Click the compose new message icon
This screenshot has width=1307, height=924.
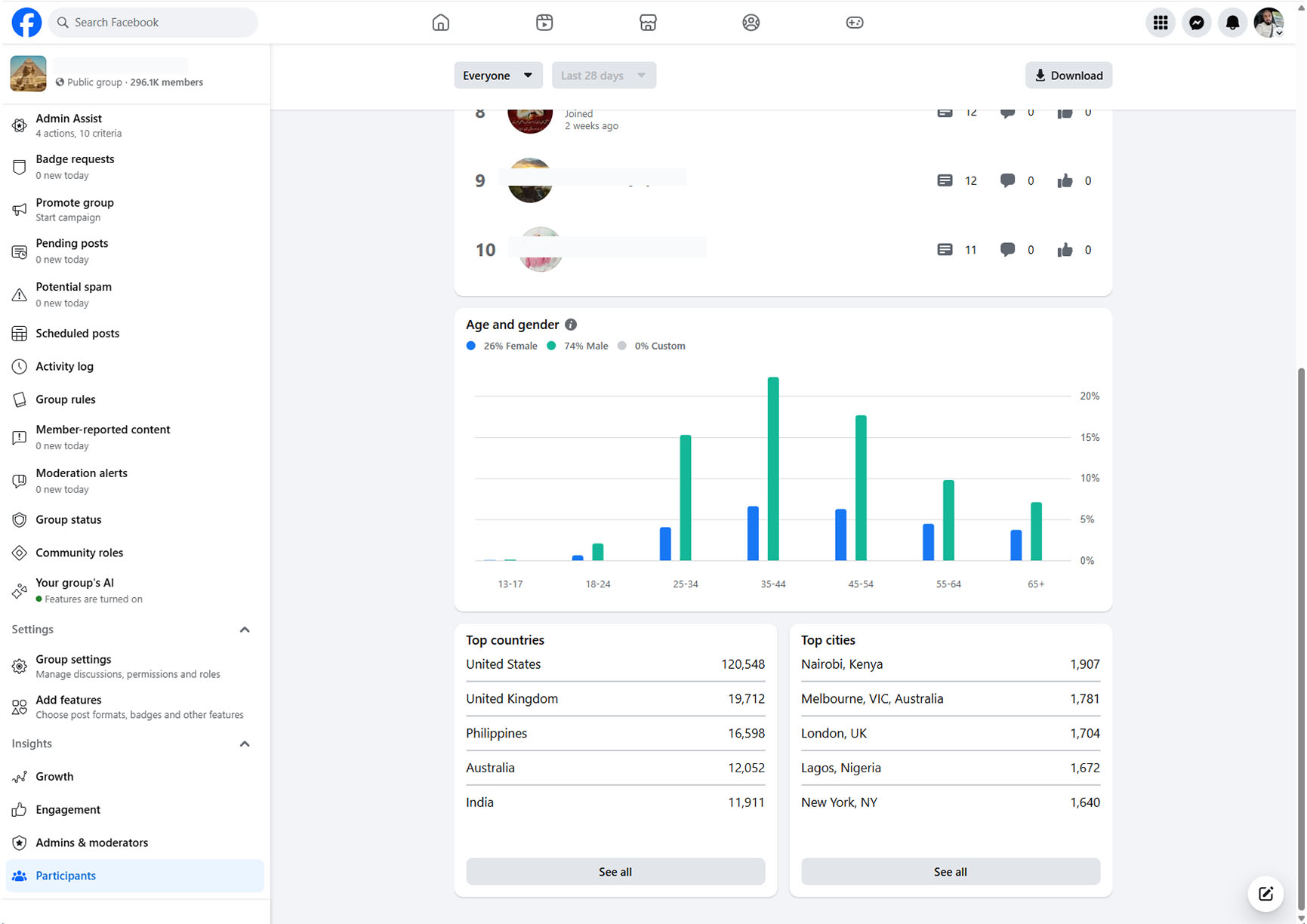pos(1265,894)
